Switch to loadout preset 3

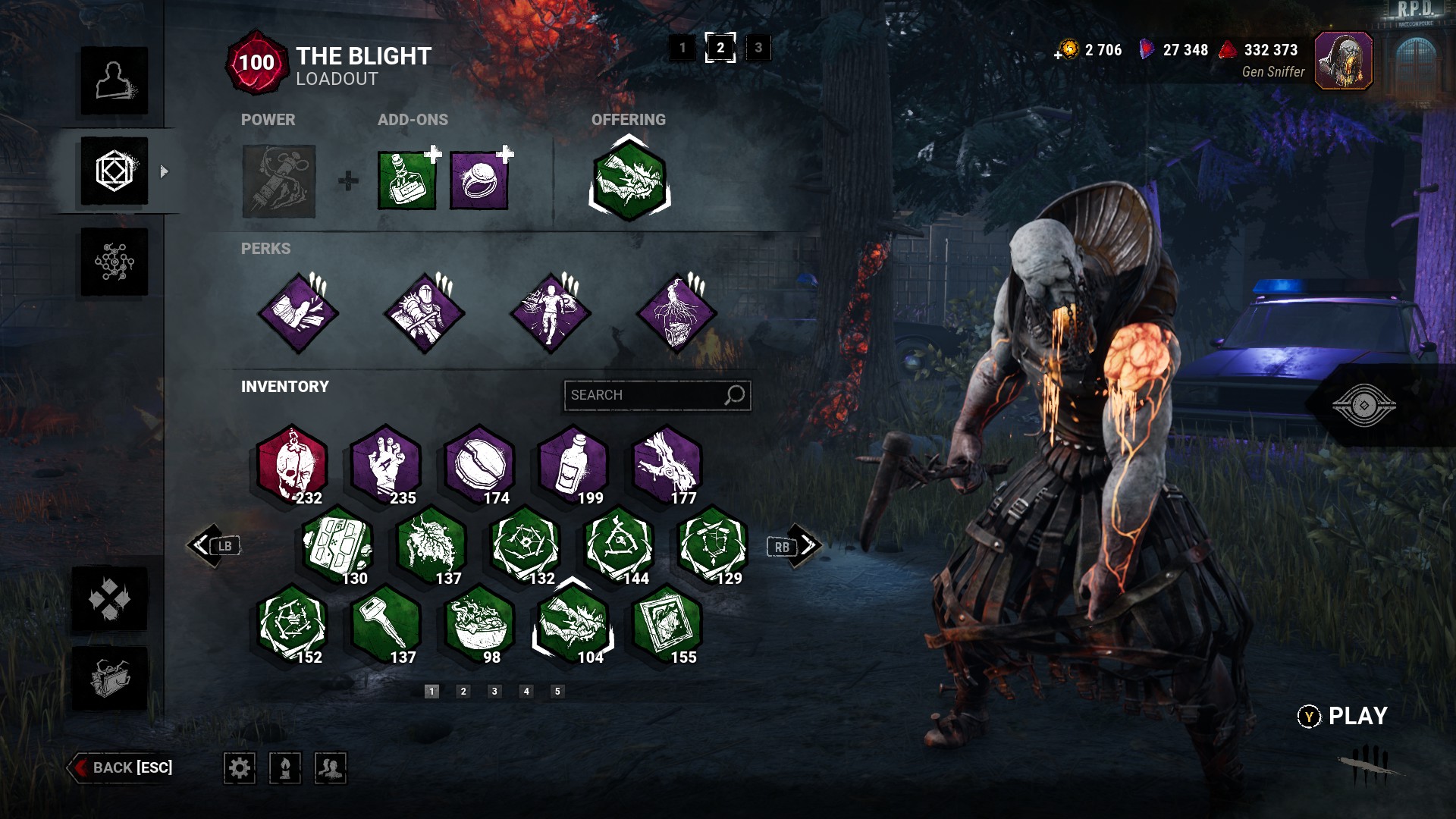pyautogui.click(x=758, y=49)
